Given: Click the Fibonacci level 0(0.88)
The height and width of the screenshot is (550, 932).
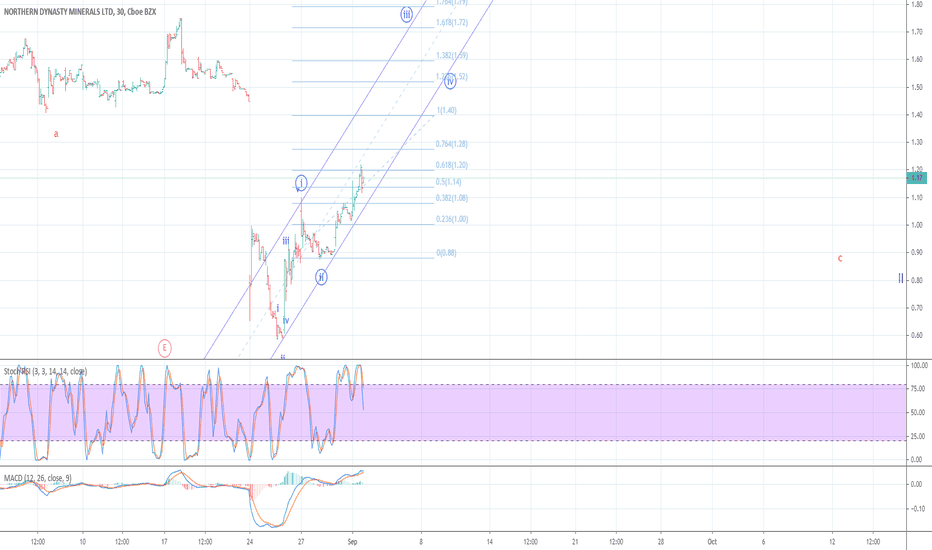Looking at the screenshot, I should pos(446,253).
